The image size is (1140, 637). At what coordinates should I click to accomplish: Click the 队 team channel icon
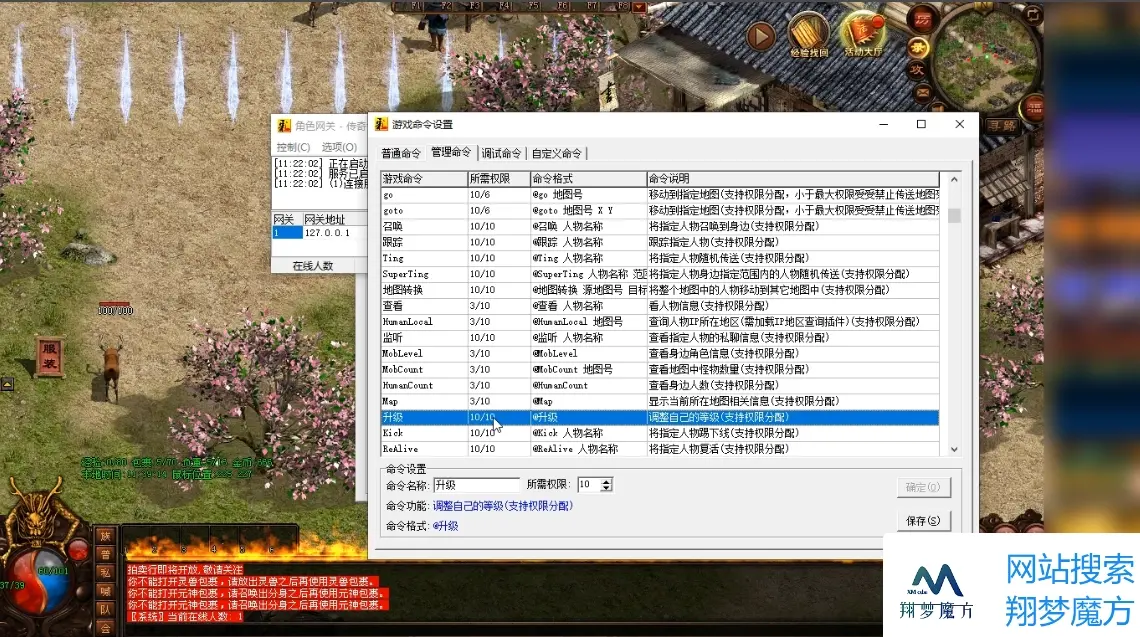[x=105, y=609]
